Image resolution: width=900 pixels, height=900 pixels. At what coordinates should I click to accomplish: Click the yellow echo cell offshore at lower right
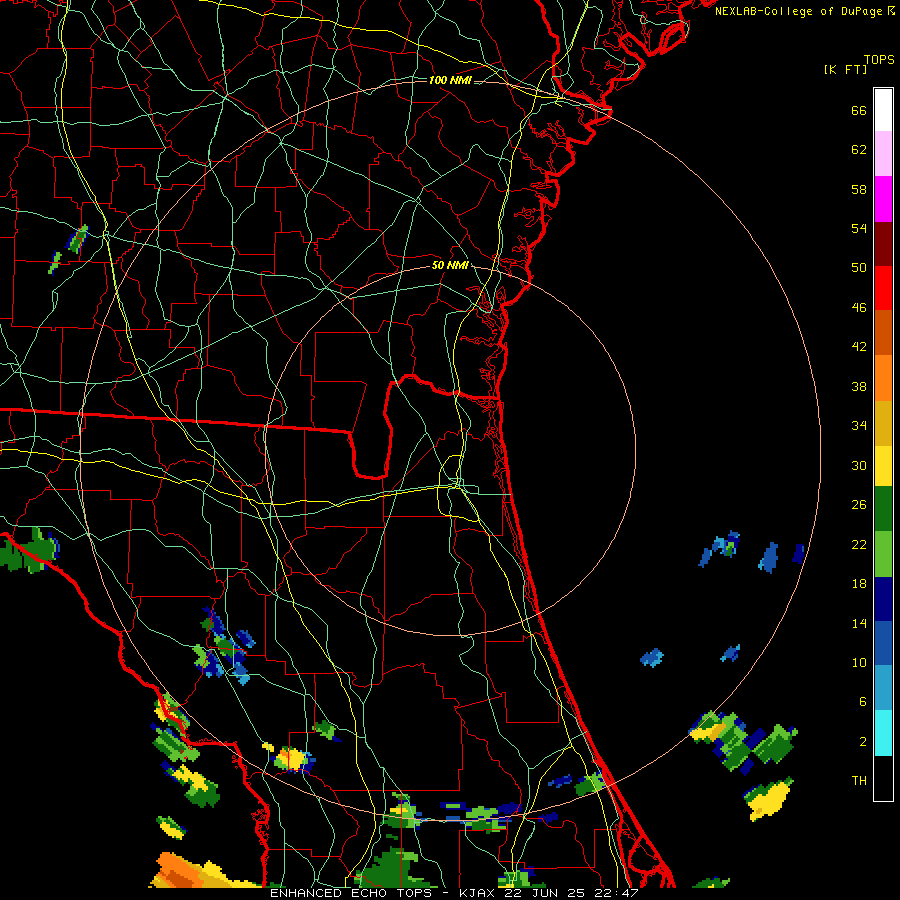[769, 799]
